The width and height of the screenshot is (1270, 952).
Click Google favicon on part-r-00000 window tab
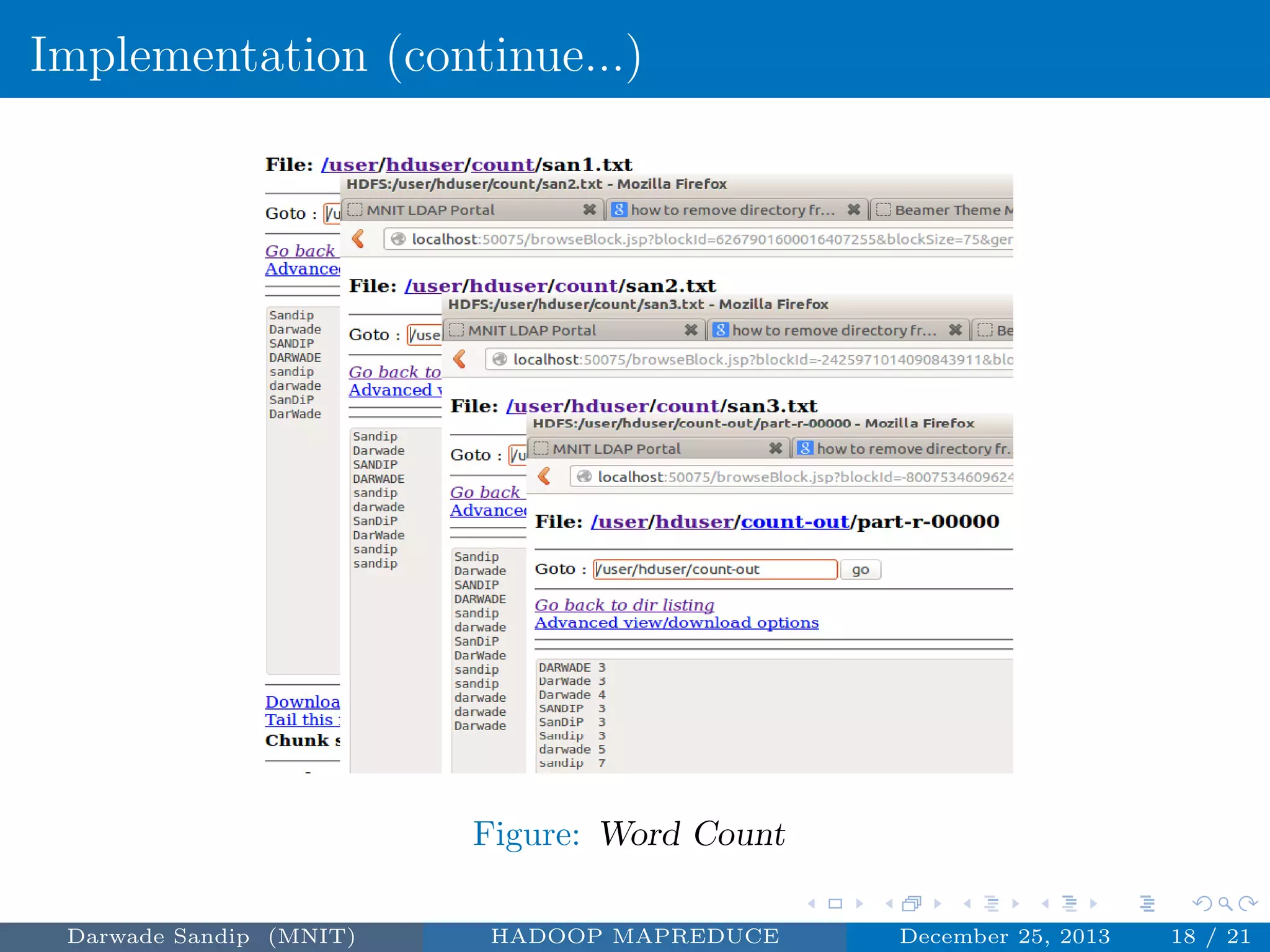805,447
